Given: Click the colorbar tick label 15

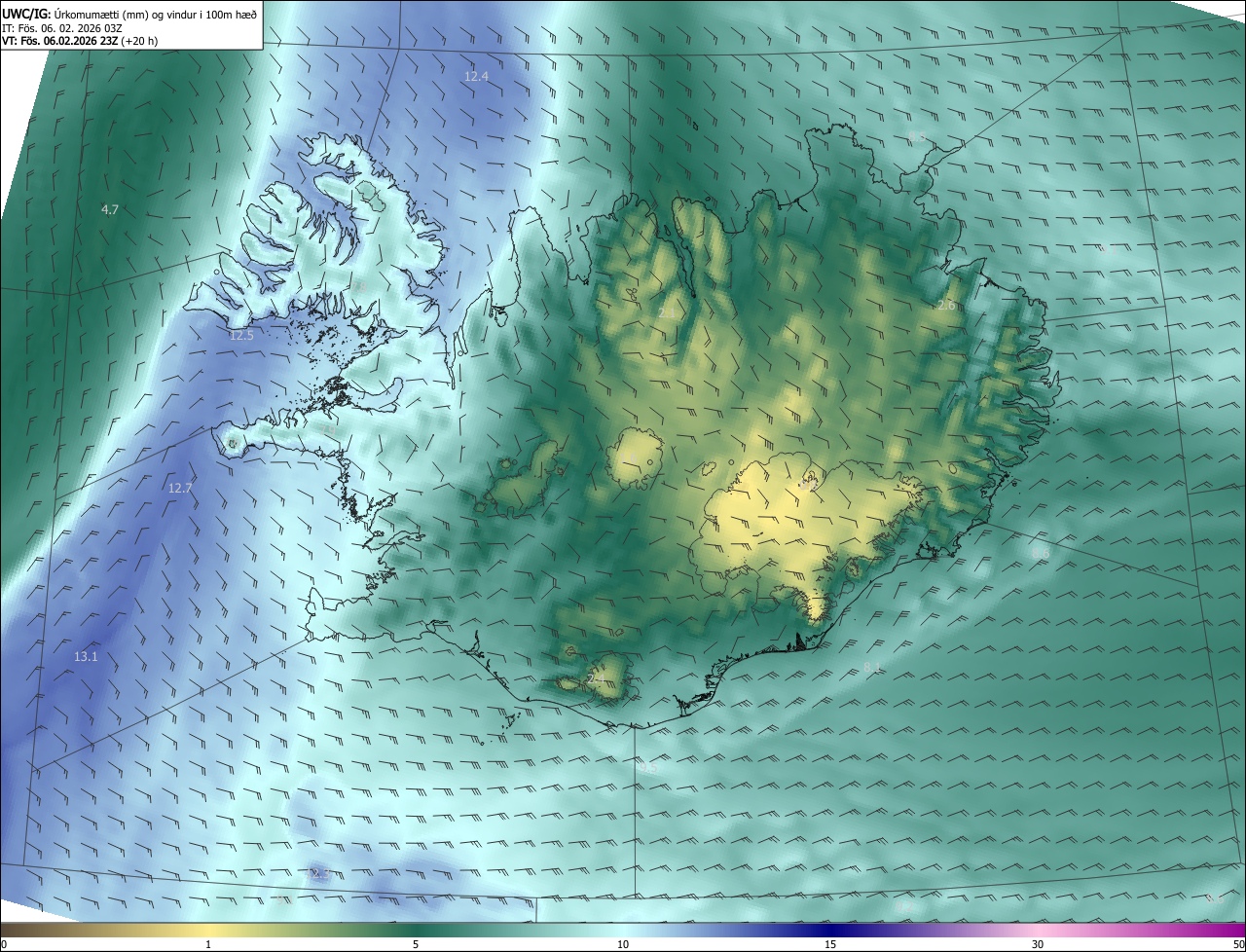Looking at the screenshot, I should click(830, 944).
